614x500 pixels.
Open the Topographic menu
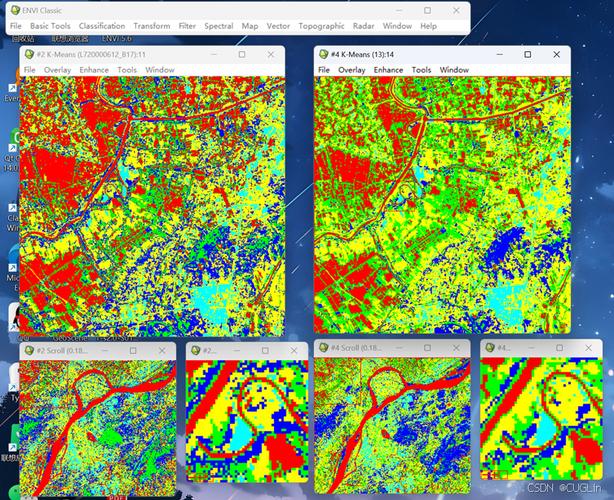coord(321,26)
